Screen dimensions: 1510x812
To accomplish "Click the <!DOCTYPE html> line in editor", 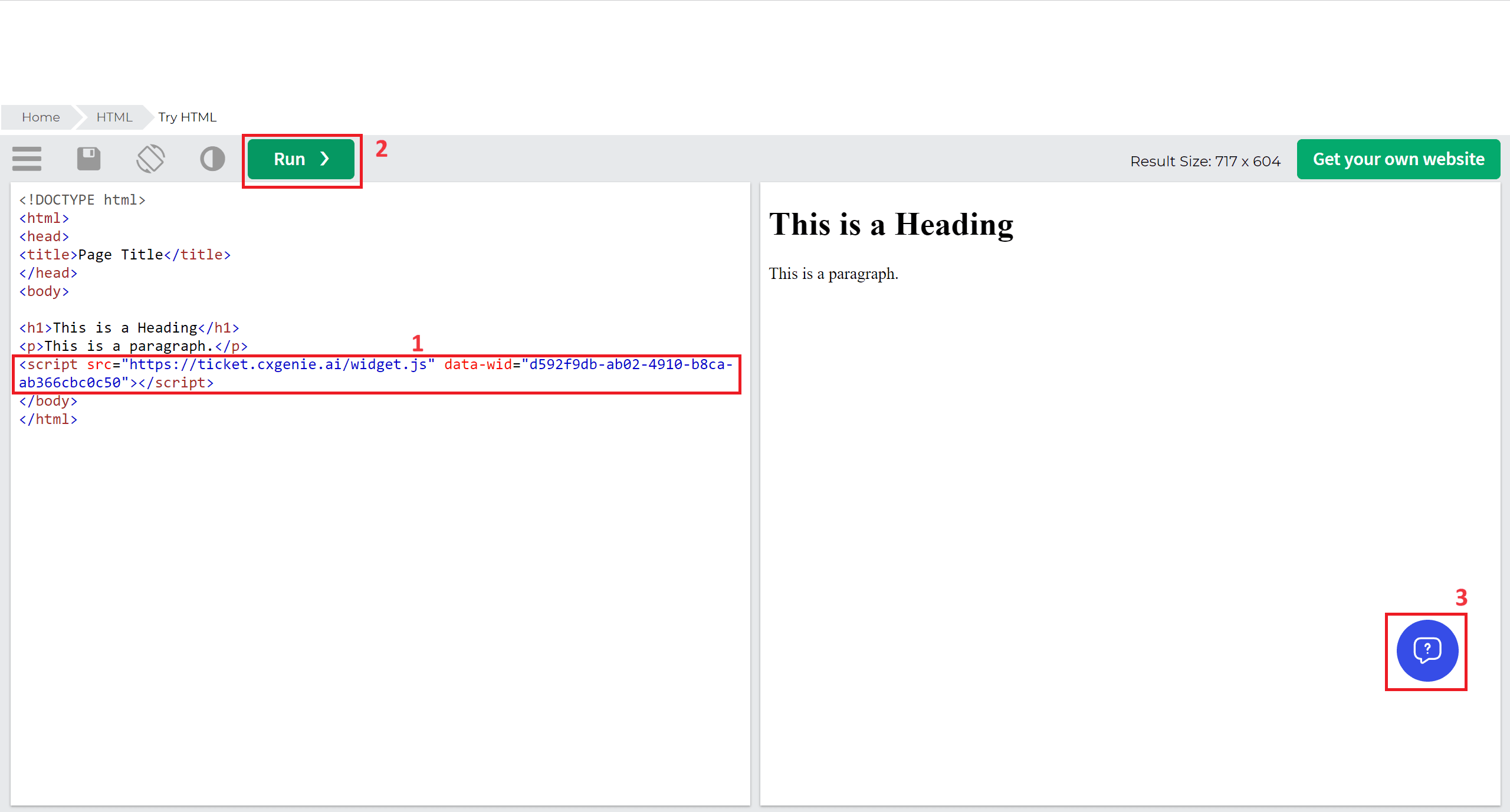I will [82, 200].
